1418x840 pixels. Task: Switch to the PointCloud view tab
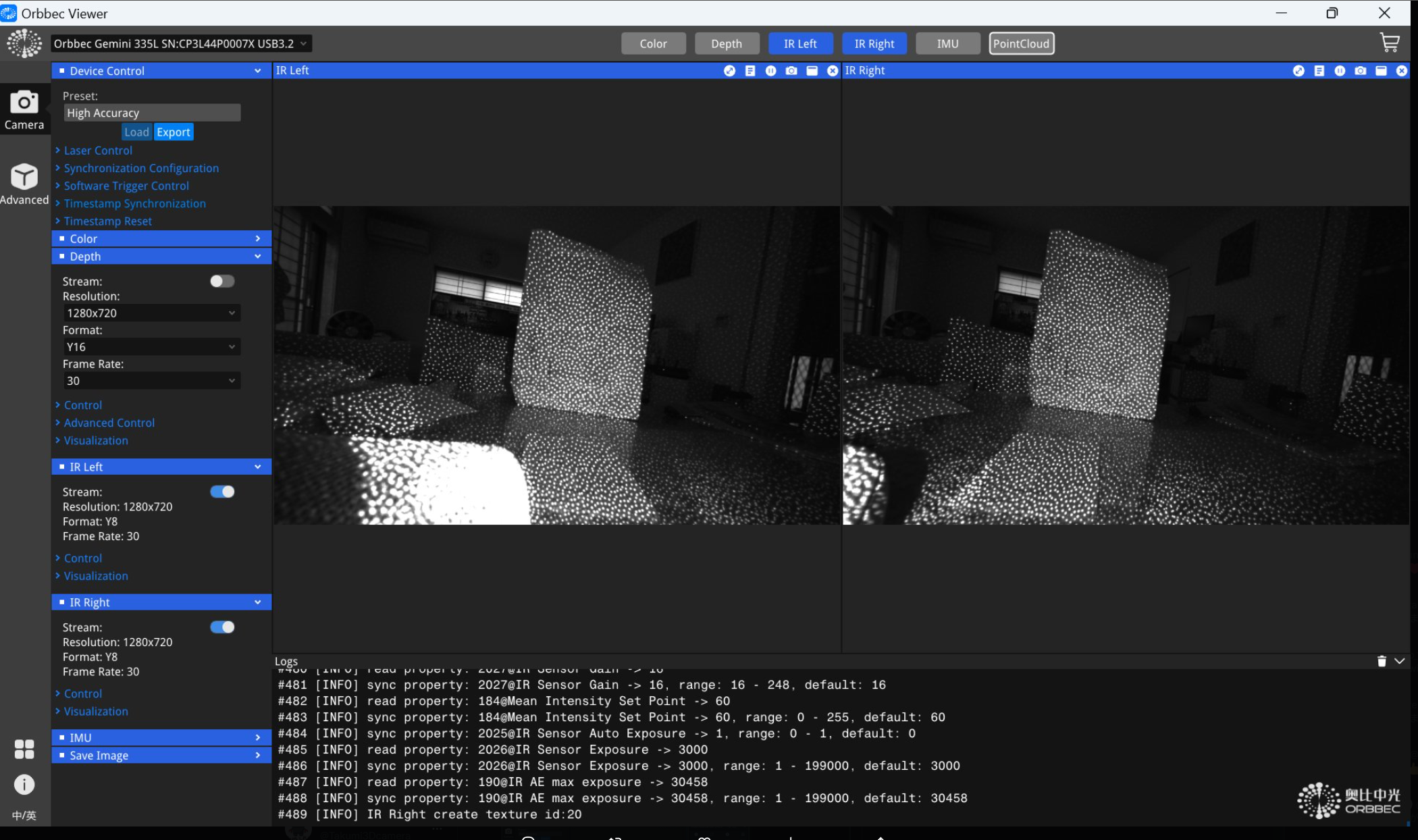(x=1021, y=44)
